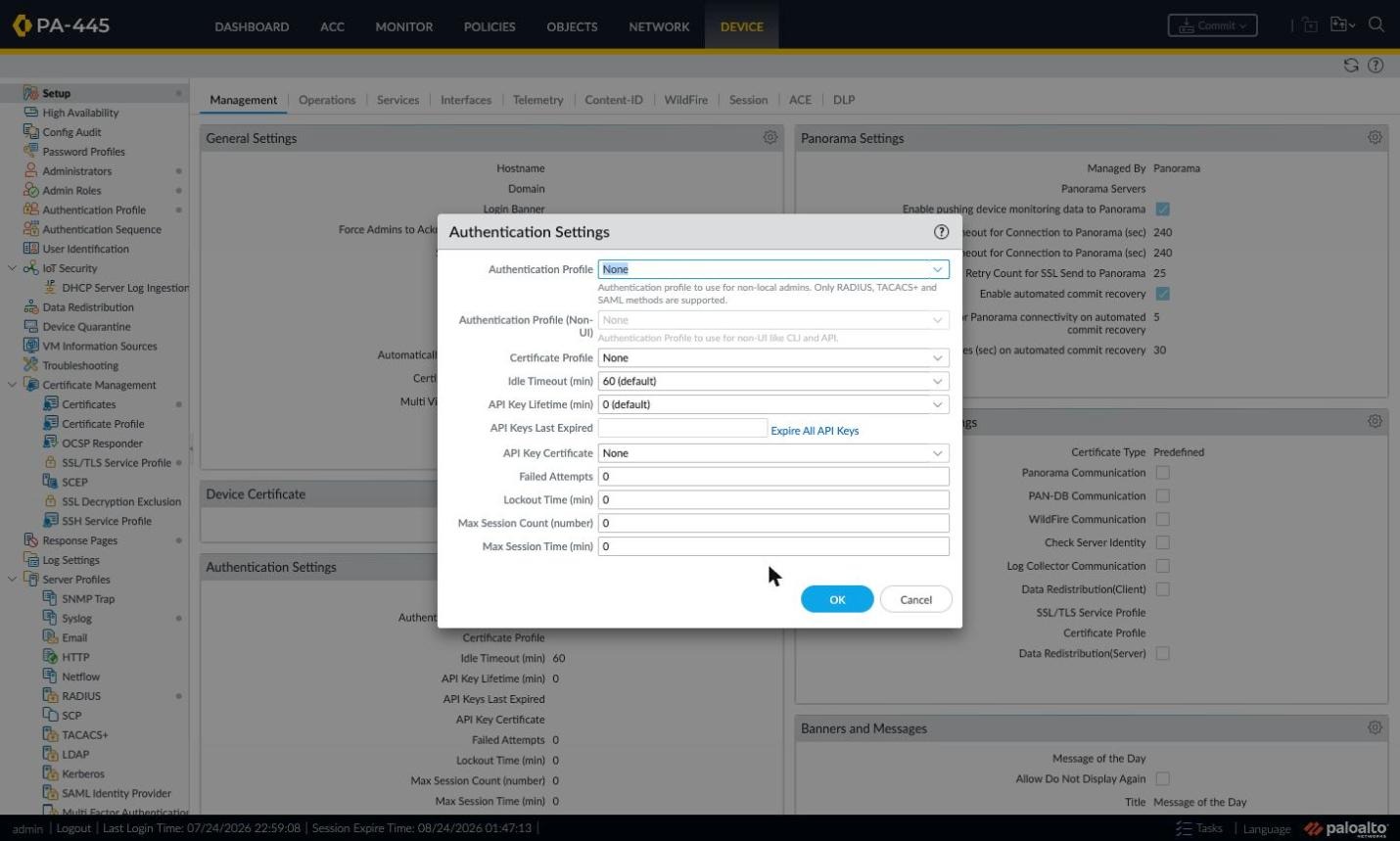
Task: Open SSL/TLS Service Profile item
Action: point(116,463)
